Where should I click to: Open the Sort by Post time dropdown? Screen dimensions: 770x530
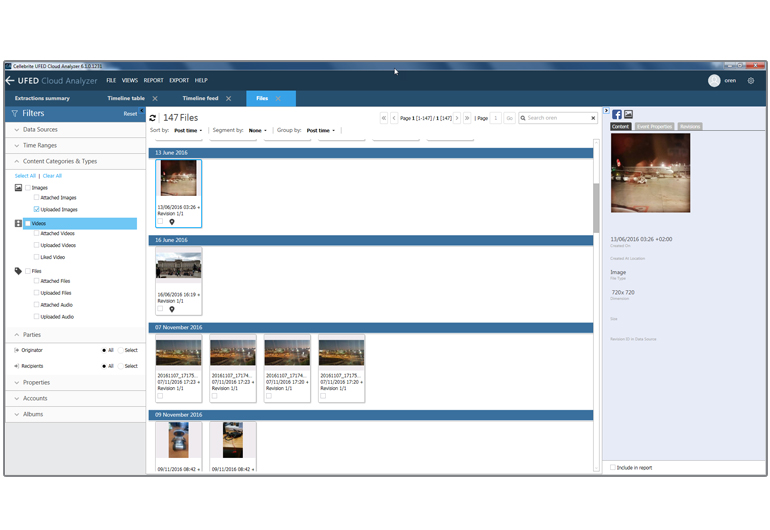click(188, 131)
